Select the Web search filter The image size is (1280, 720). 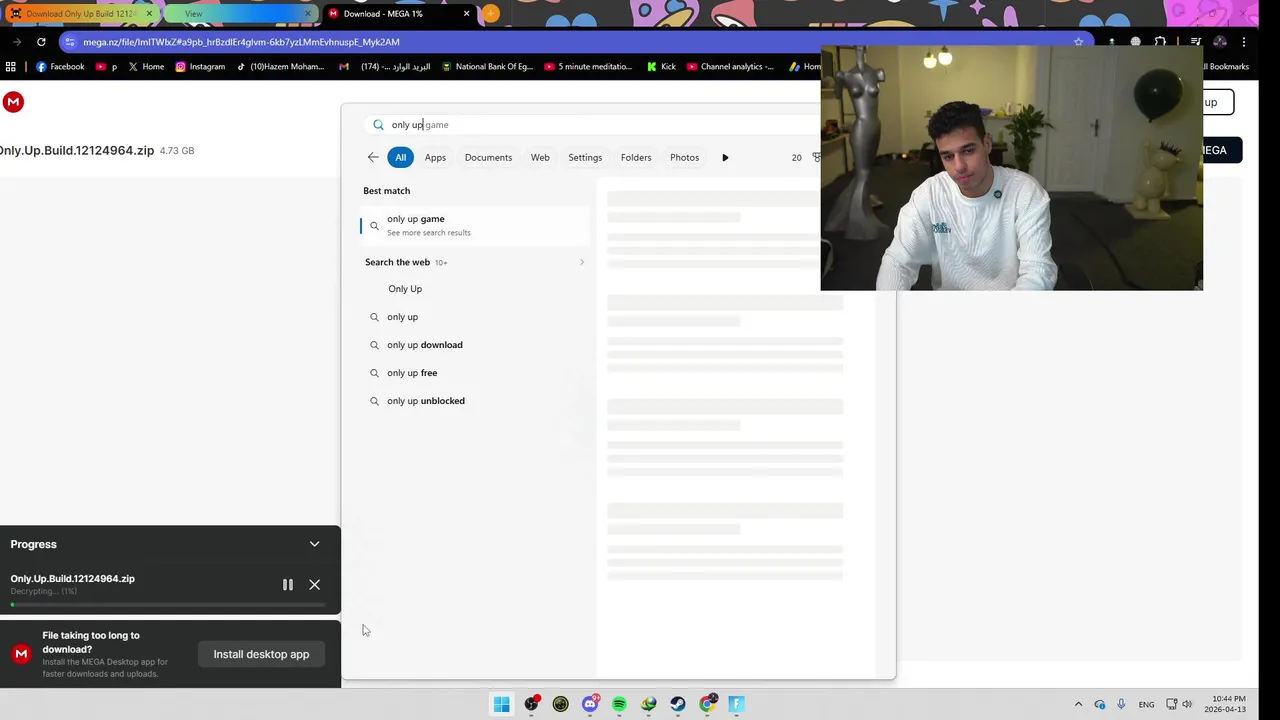pos(540,157)
